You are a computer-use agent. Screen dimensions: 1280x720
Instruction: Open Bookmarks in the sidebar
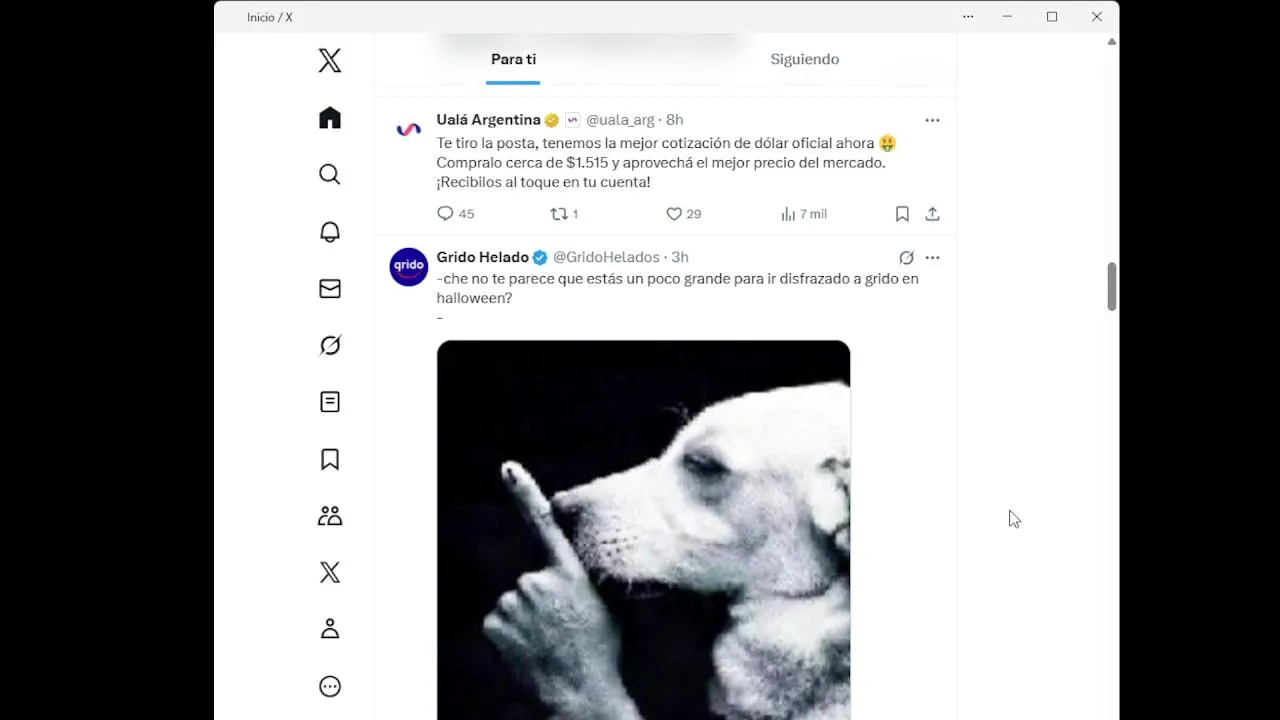(330, 459)
